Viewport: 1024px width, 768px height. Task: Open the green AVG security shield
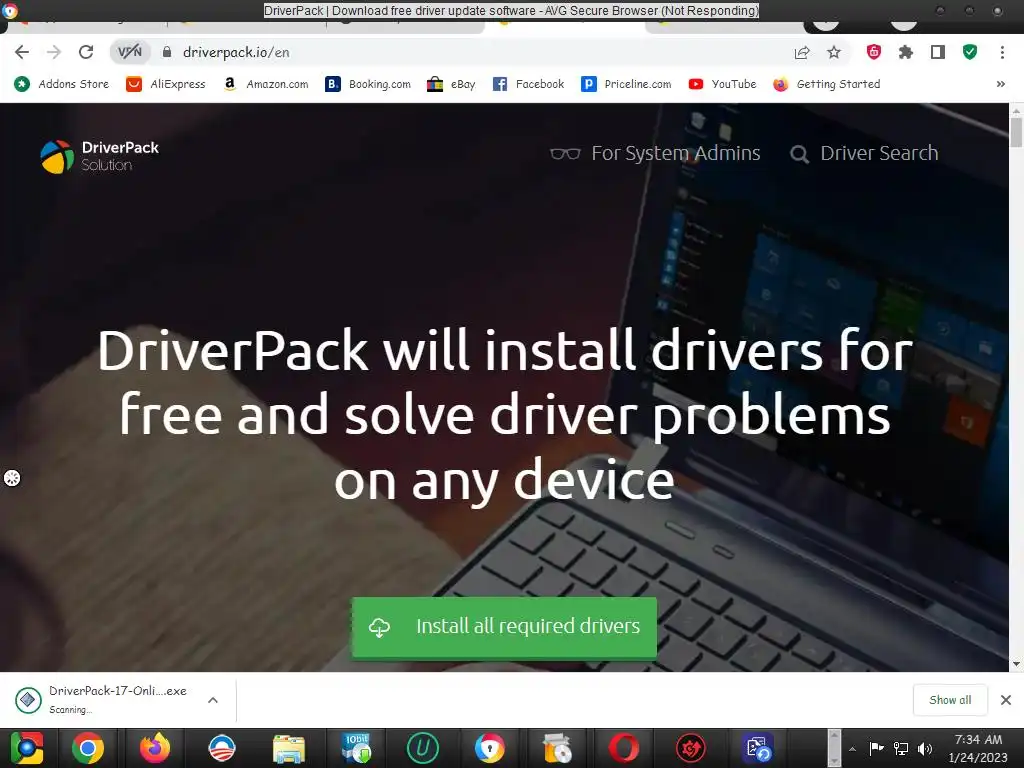click(970, 52)
